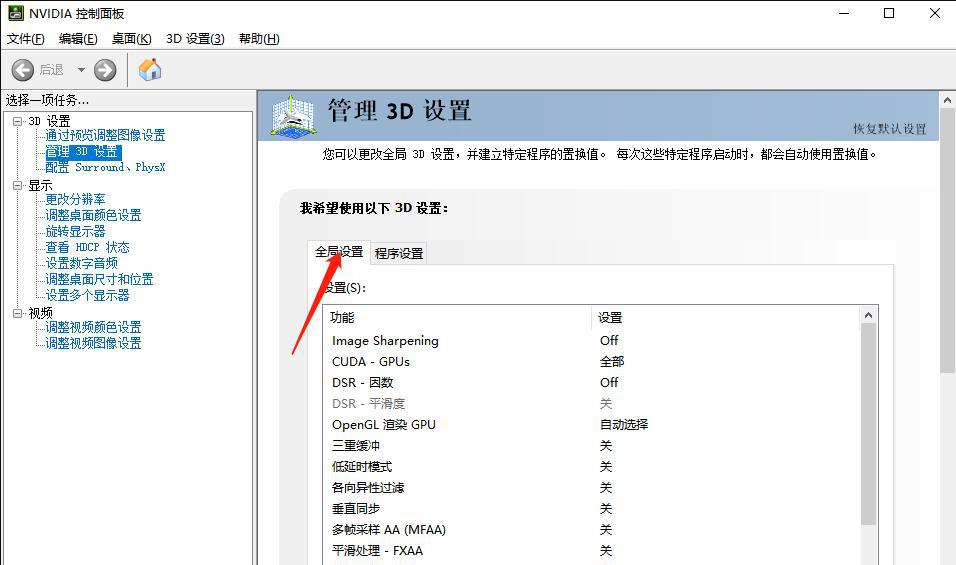The width and height of the screenshot is (956, 565).
Task: Open 查看 HDCP 状态 task
Action: (88, 247)
